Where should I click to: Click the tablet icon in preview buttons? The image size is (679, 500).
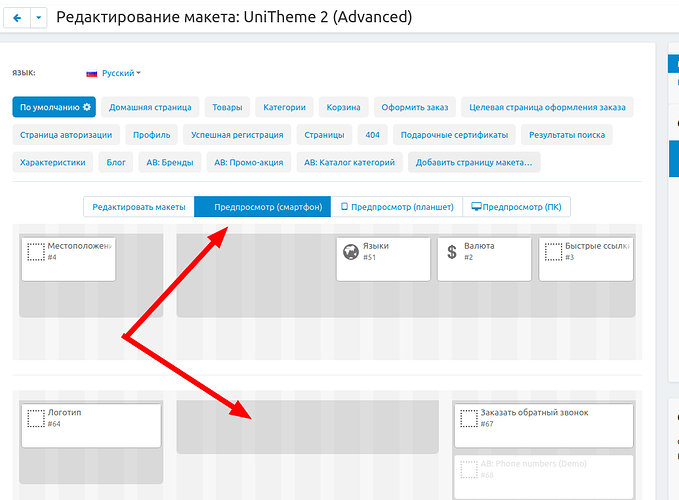tap(344, 206)
